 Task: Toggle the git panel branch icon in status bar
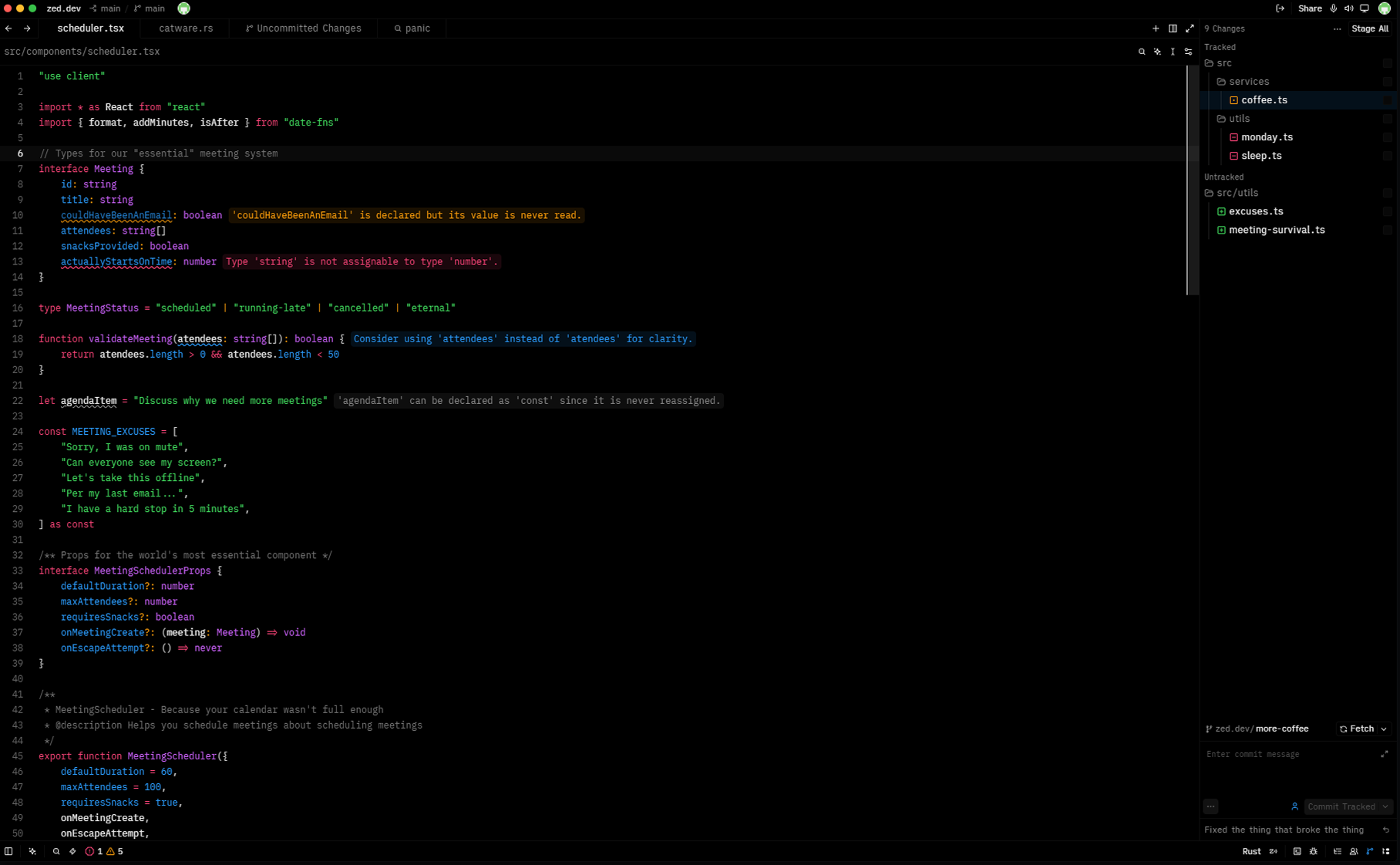[x=1370, y=851]
